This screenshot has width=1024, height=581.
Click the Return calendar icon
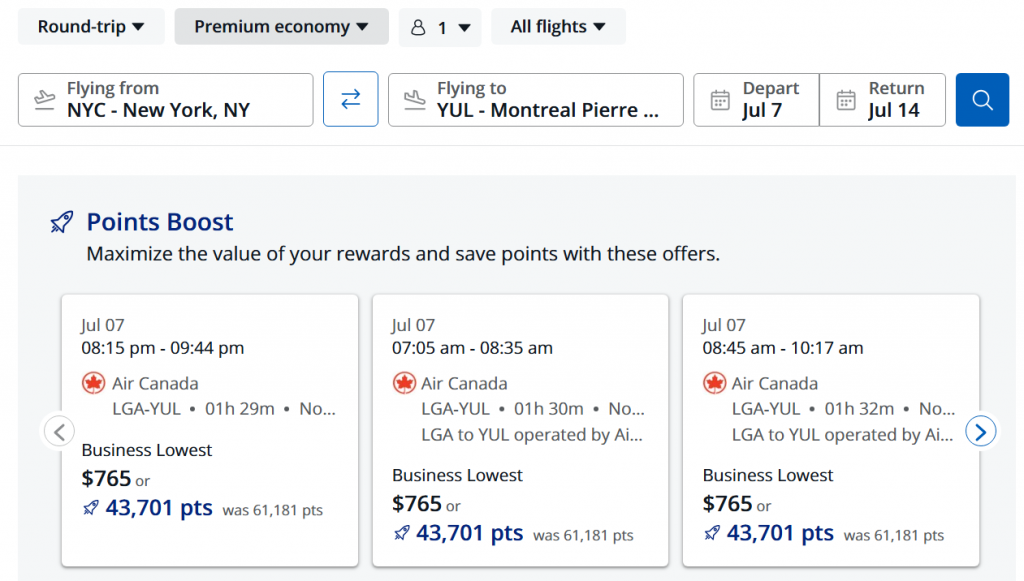[x=846, y=100]
